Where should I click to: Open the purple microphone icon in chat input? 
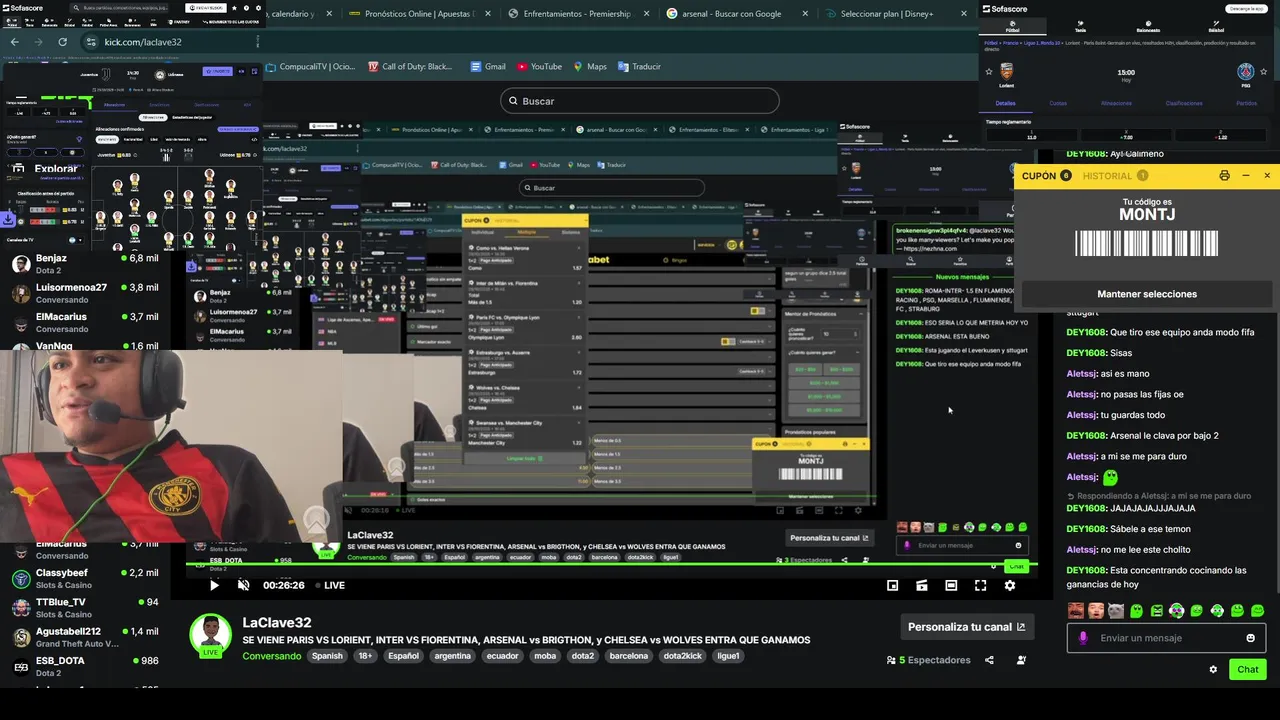pyautogui.click(x=1083, y=638)
